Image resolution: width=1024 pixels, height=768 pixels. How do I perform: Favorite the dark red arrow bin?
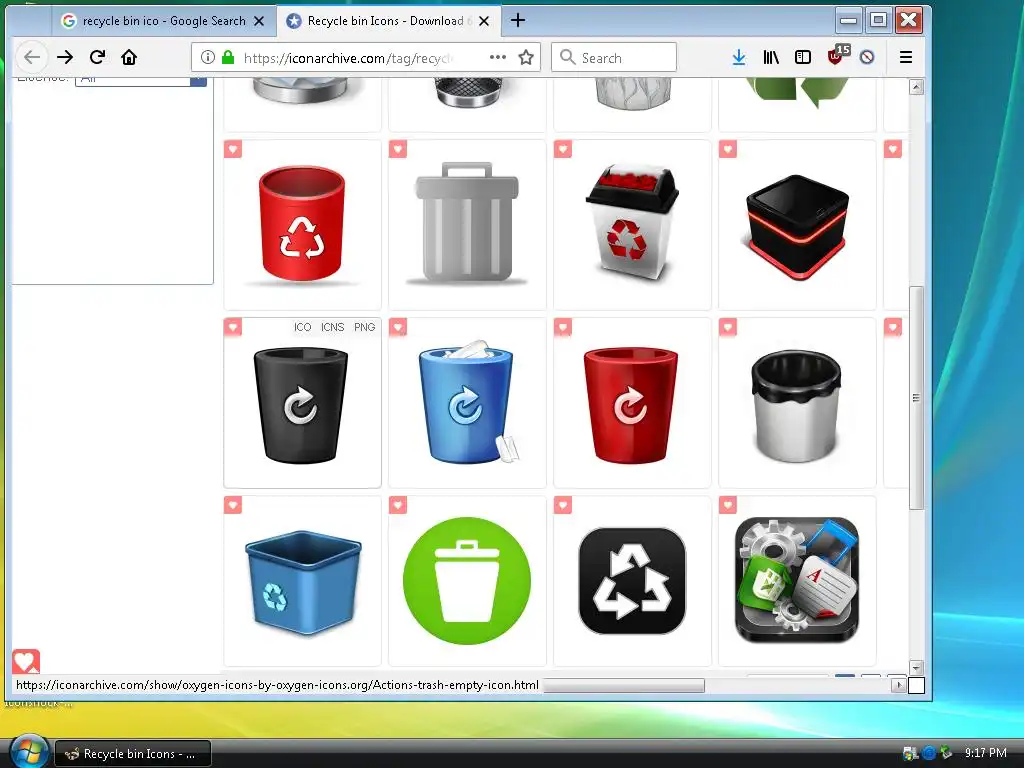(x=562, y=327)
